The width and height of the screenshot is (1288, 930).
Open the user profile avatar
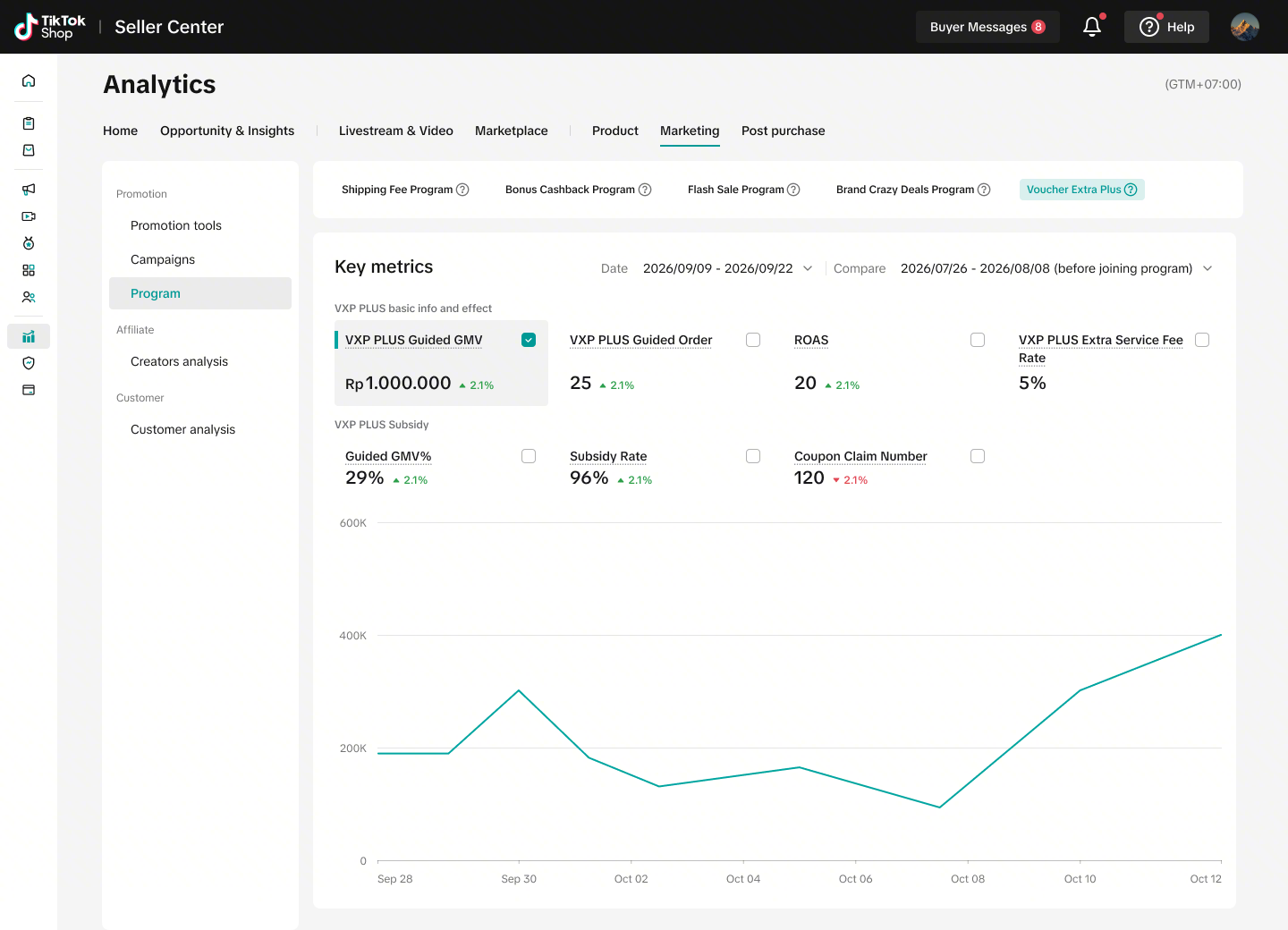(1245, 27)
